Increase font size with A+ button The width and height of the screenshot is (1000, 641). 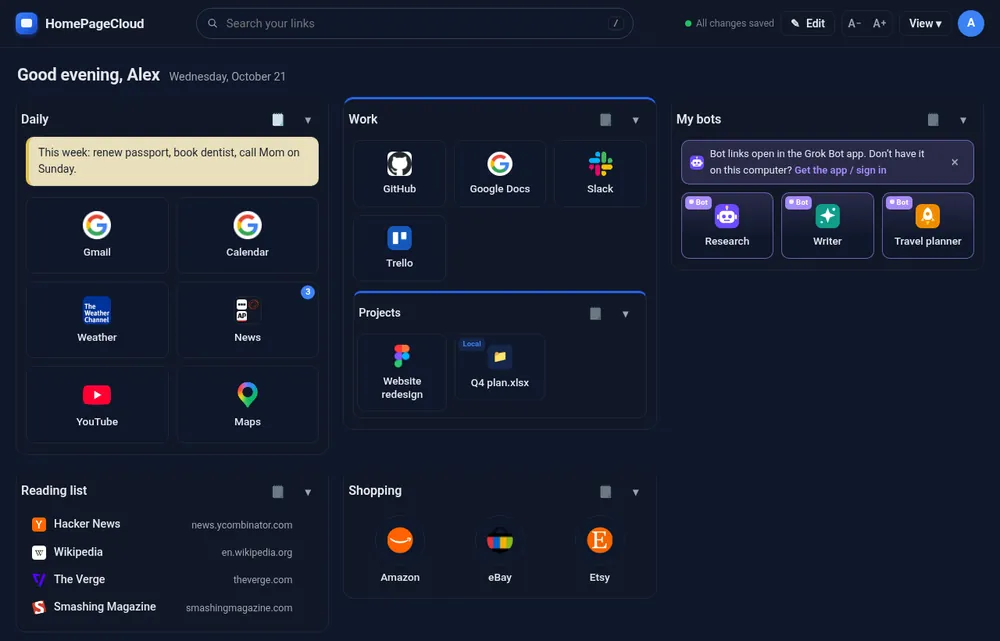pyautogui.click(x=879, y=24)
